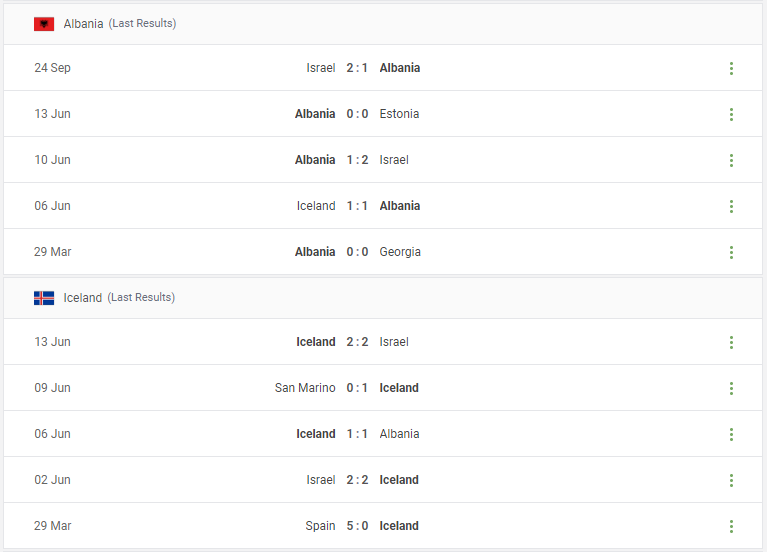Open Iceland team link in section header
The height and width of the screenshot is (552, 767).
tap(83, 298)
